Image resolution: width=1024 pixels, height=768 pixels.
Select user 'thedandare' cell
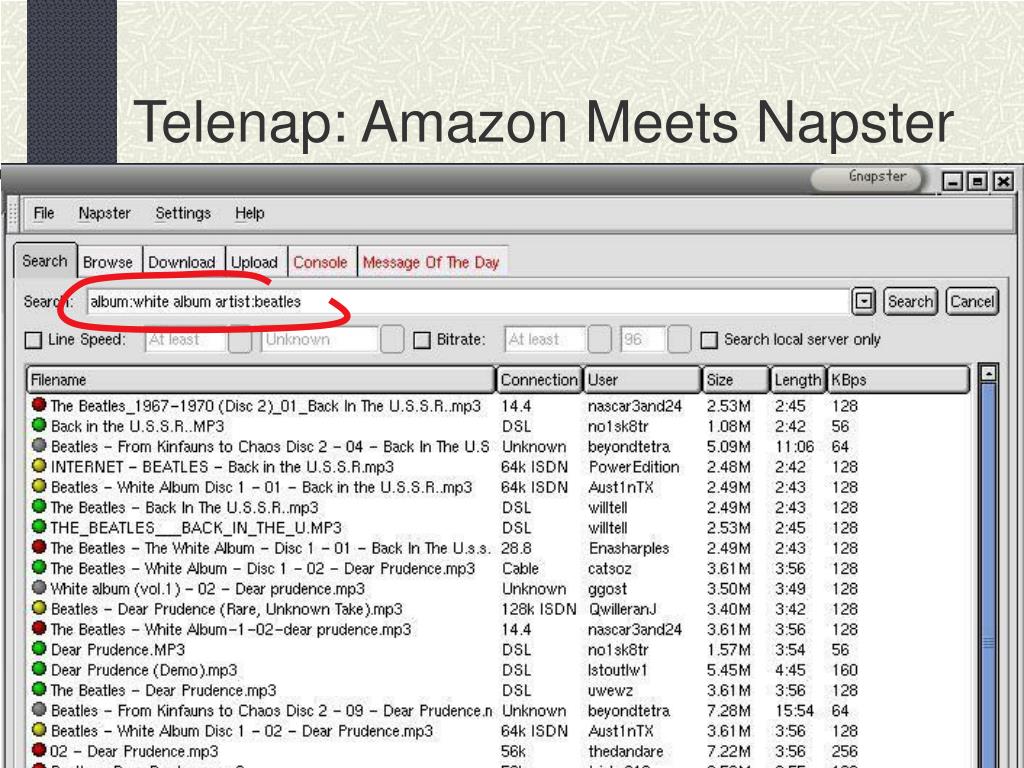tap(626, 752)
